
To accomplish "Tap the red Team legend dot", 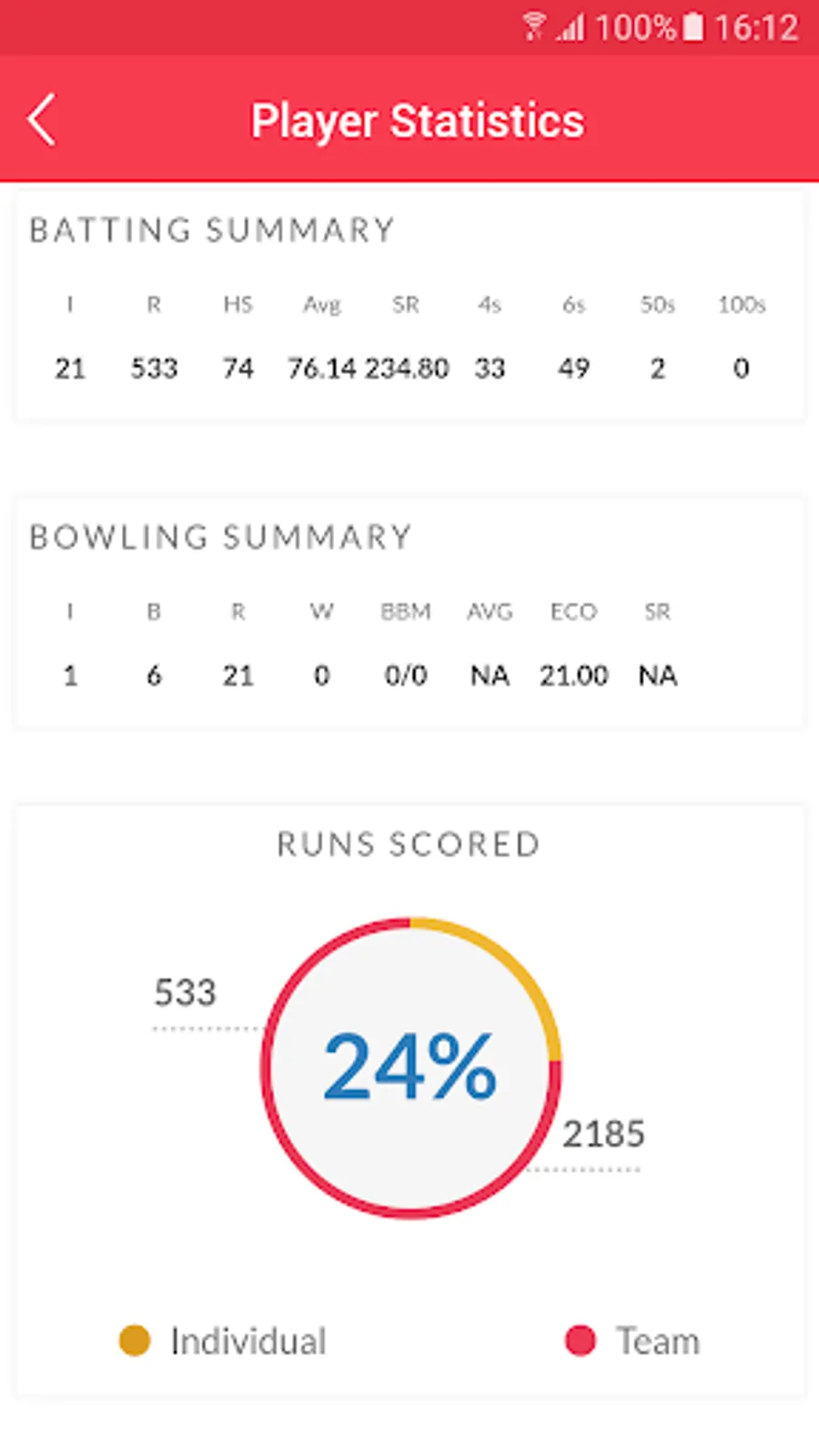I will [580, 1340].
